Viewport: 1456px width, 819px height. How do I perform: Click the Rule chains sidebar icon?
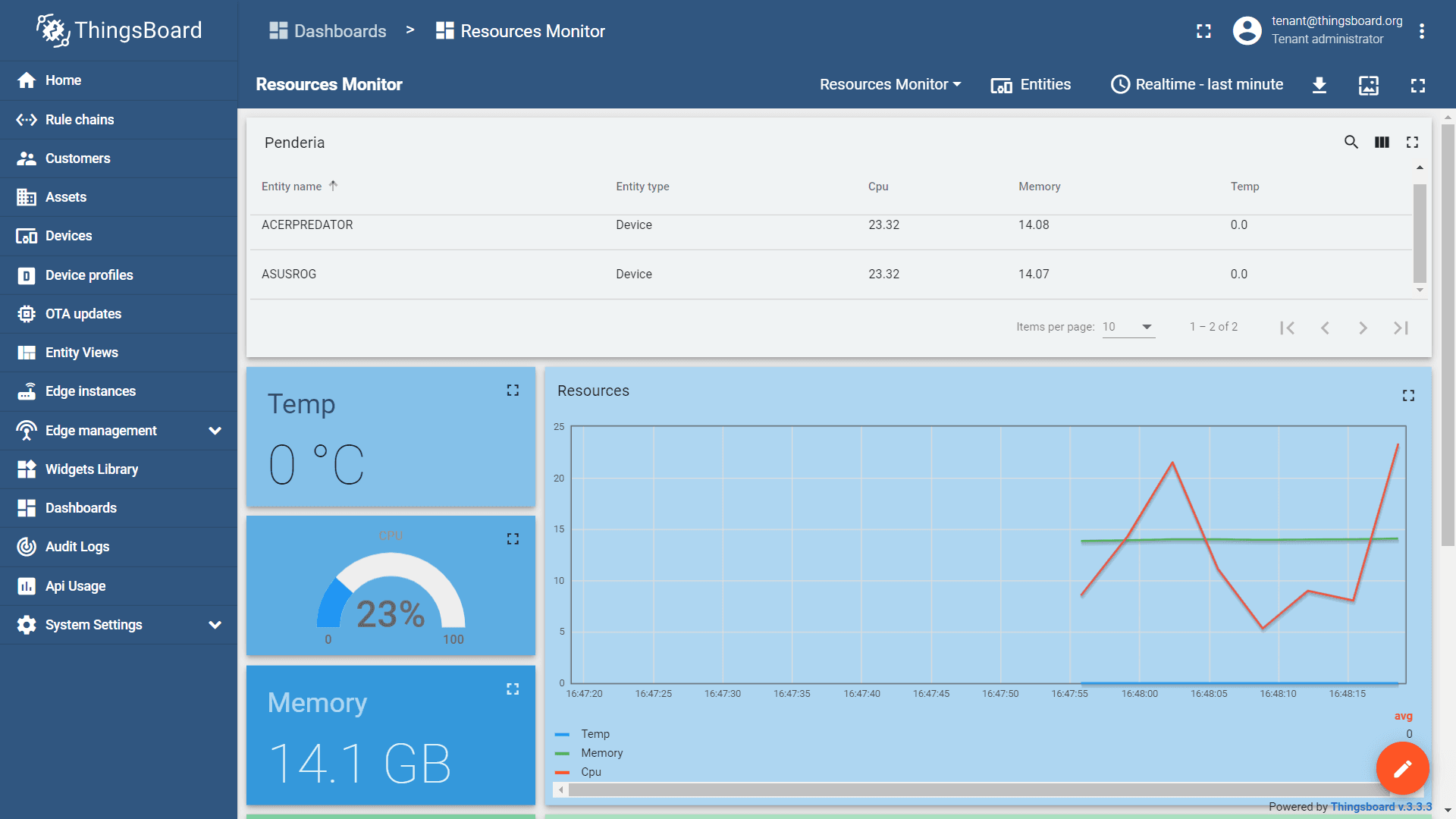coord(27,119)
